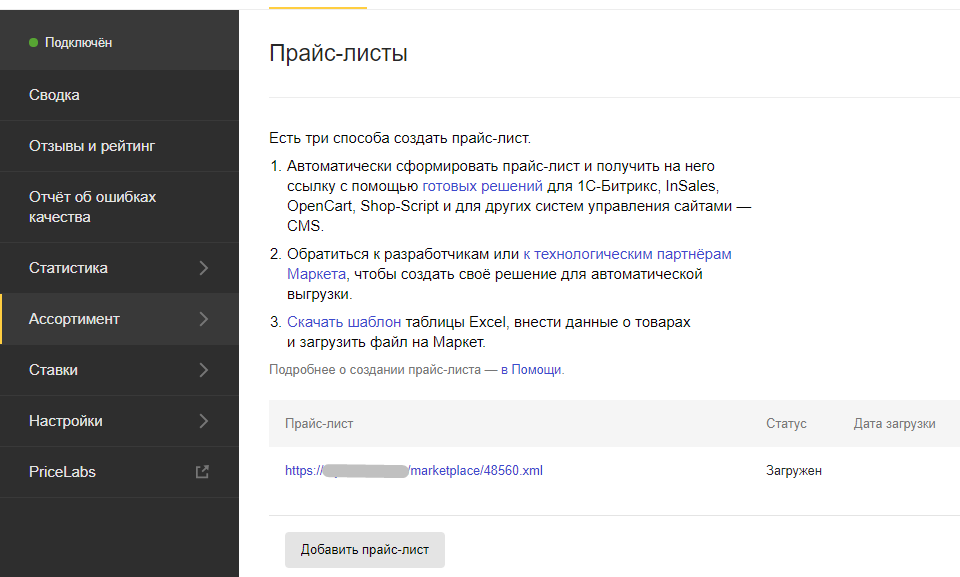Click the external link icon next to PriceLabs
Screen dimensions: 960x577
(x=204, y=471)
